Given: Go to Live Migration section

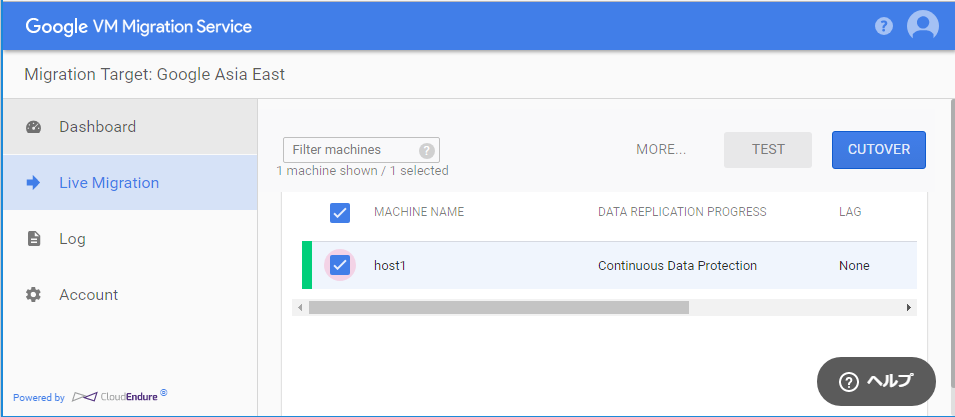Looking at the screenshot, I should [130, 183].
